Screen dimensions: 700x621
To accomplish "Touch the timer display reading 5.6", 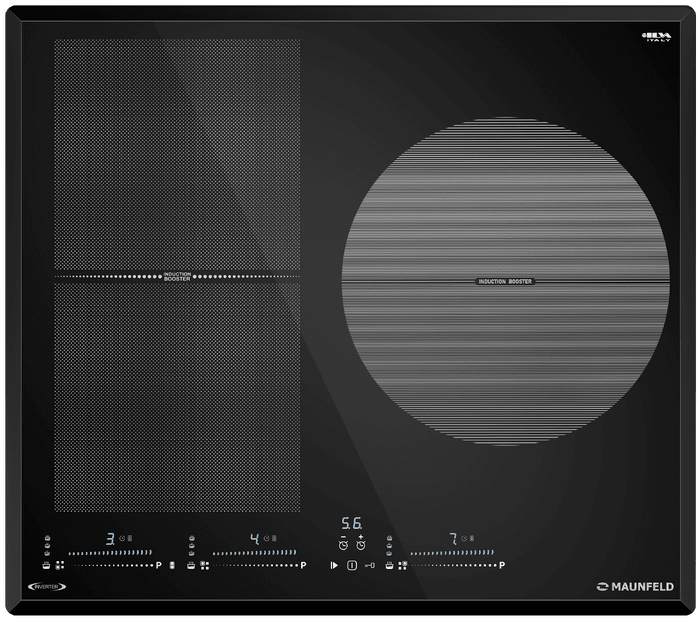I will coord(351,523).
